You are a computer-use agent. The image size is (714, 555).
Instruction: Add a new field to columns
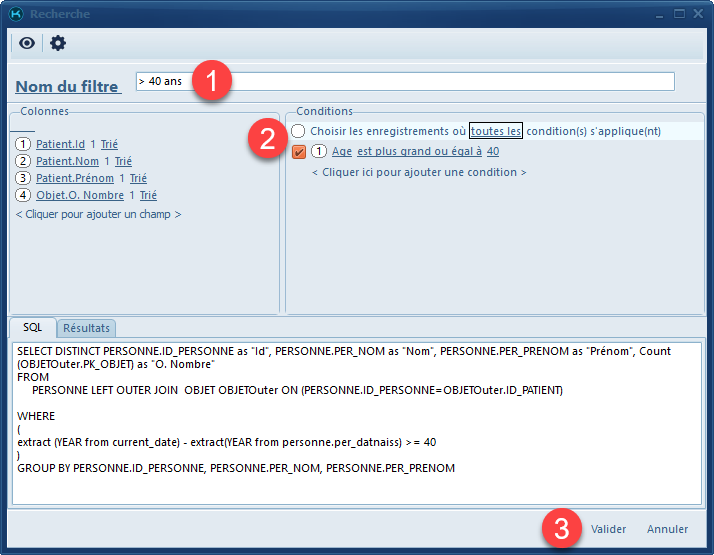click(x=98, y=214)
